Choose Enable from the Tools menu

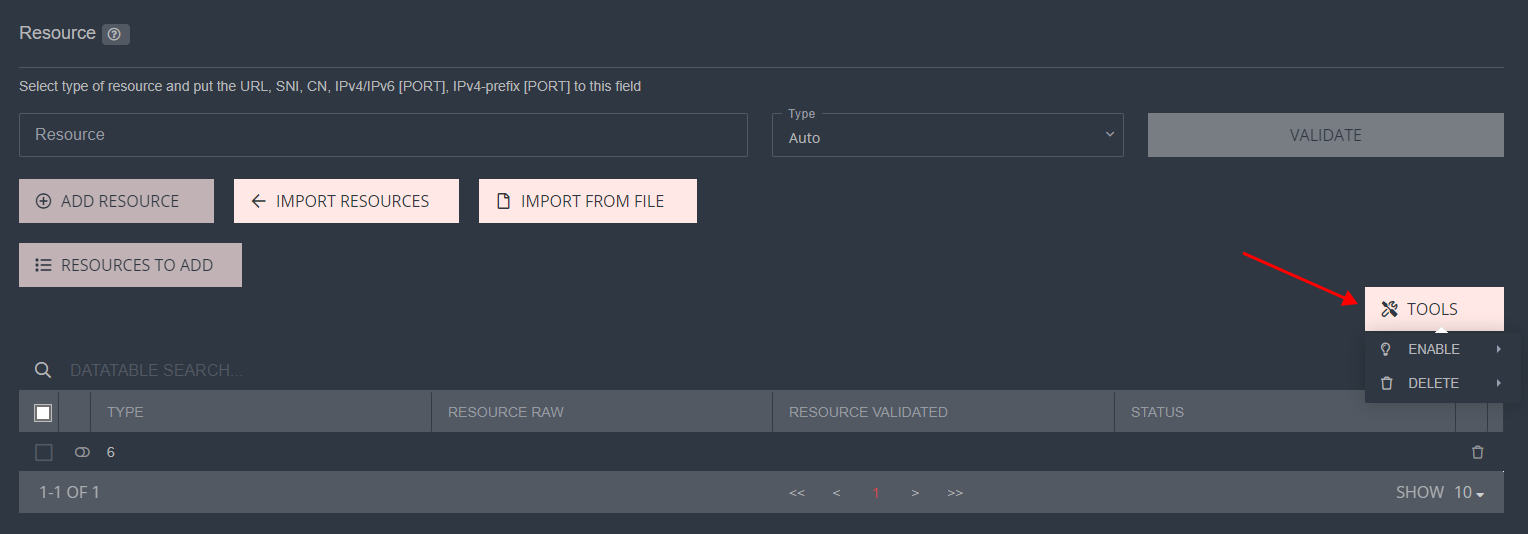click(x=1433, y=349)
